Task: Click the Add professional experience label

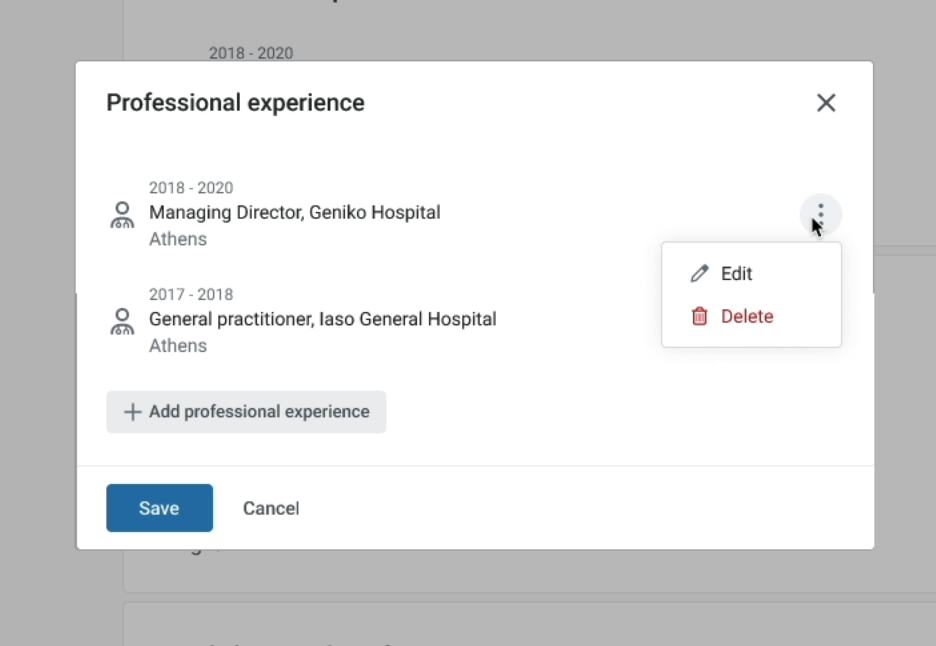Action: [259, 412]
